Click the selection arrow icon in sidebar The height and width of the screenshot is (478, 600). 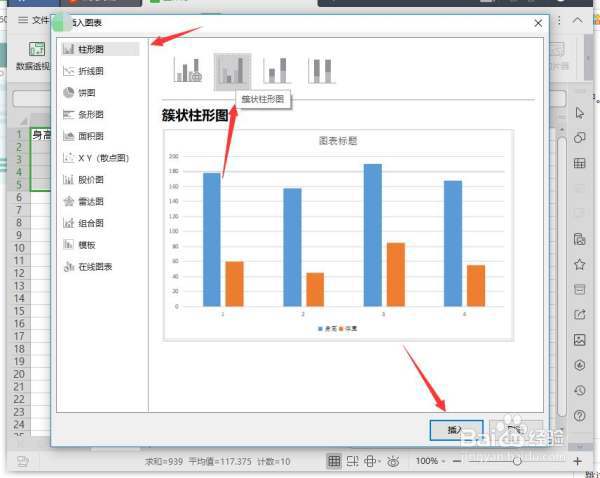[x=579, y=113]
